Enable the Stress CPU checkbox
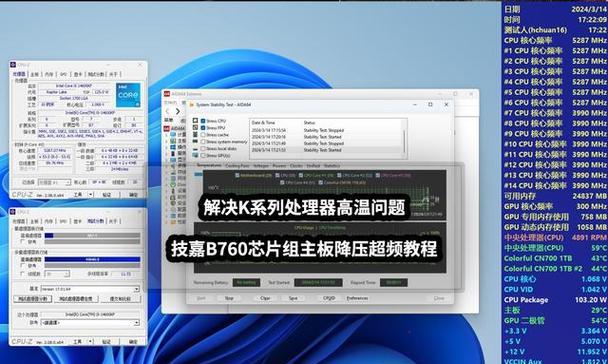The height and width of the screenshot is (364, 608). pos(203,121)
